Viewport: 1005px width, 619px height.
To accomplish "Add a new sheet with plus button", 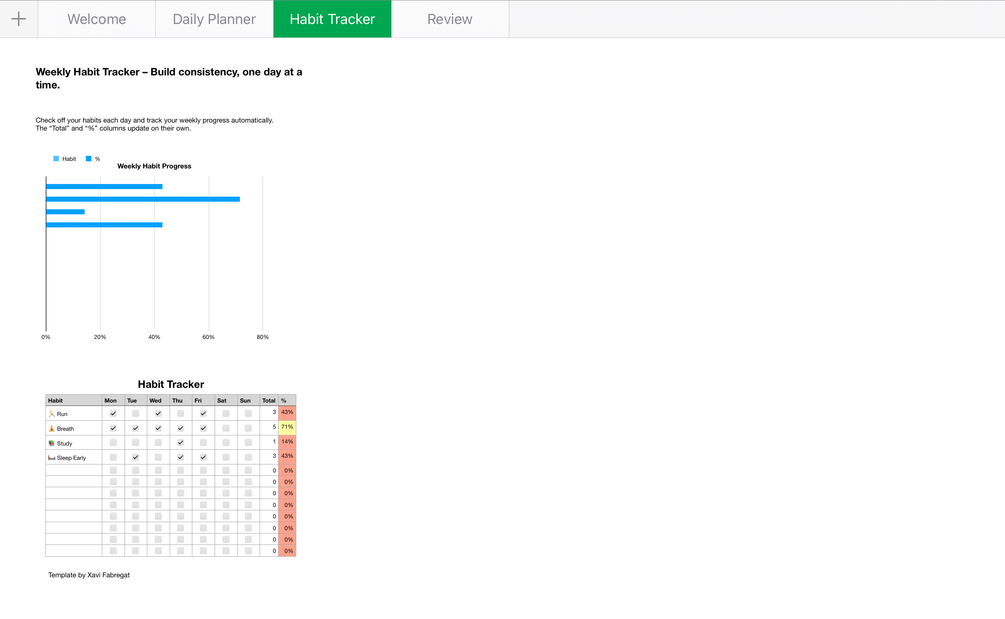I will point(19,19).
